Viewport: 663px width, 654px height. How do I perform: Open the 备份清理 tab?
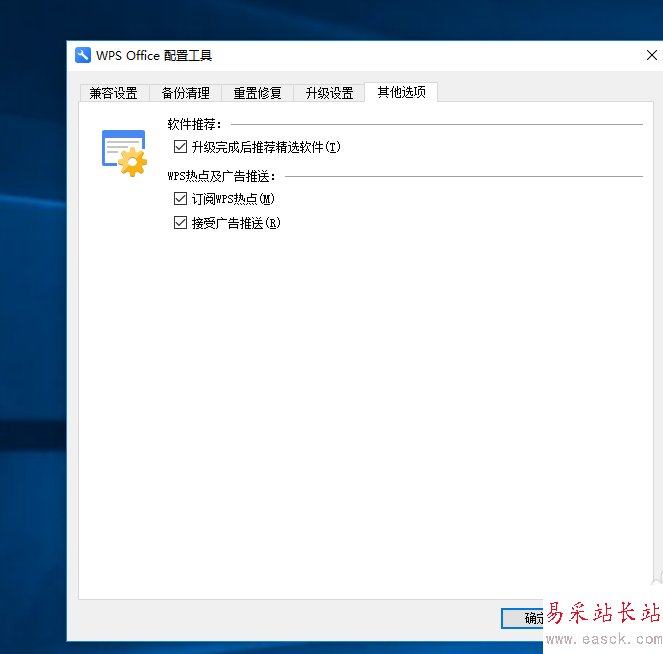click(186, 93)
